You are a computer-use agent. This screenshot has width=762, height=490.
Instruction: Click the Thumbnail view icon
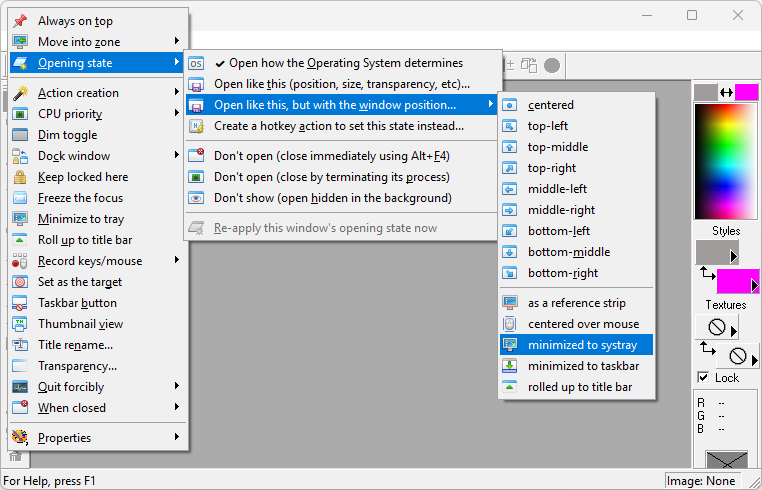[20, 324]
